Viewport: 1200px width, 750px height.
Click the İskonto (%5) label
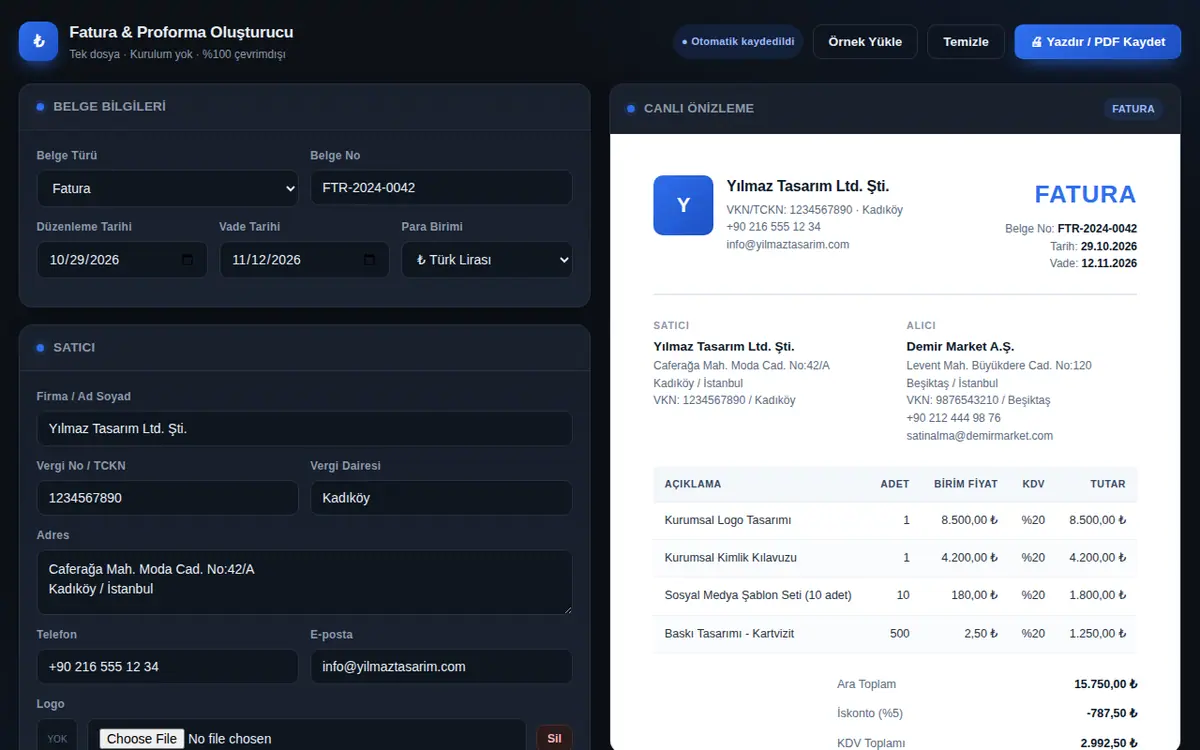[870, 714]
